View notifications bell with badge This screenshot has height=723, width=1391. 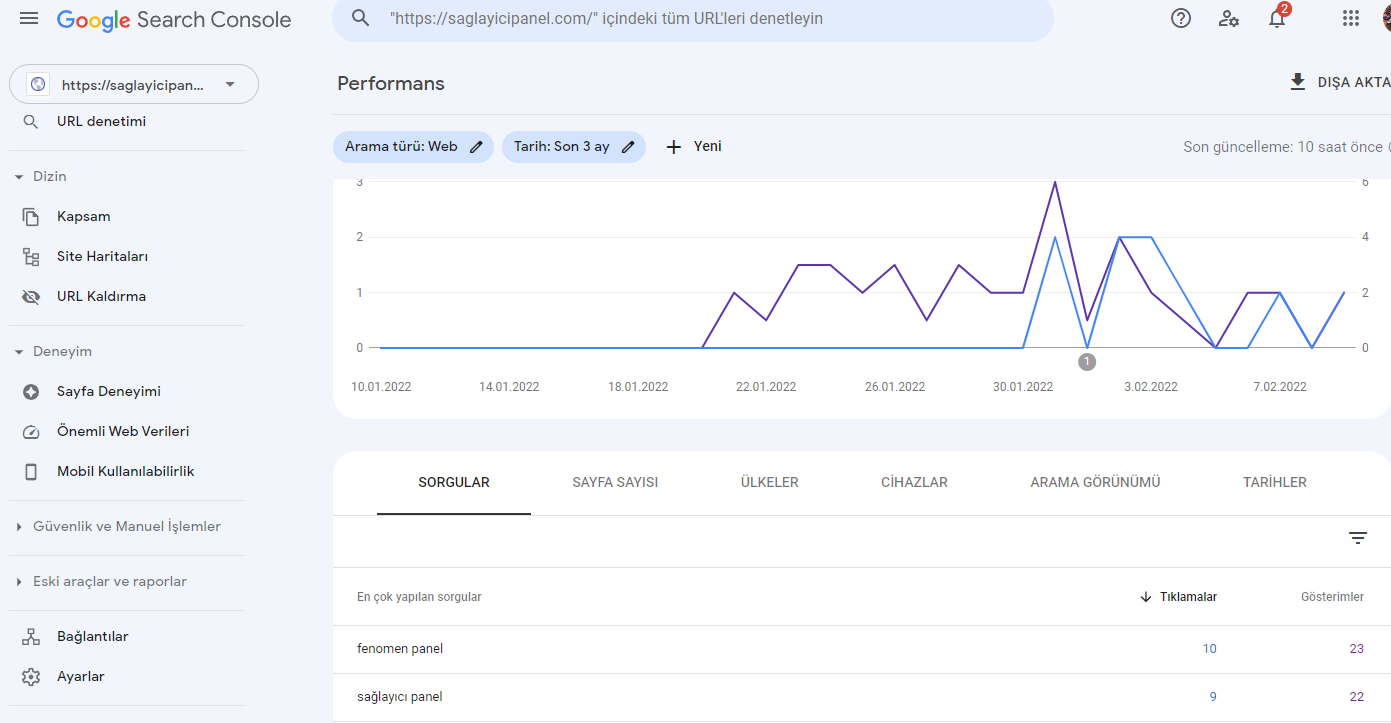1278,17
